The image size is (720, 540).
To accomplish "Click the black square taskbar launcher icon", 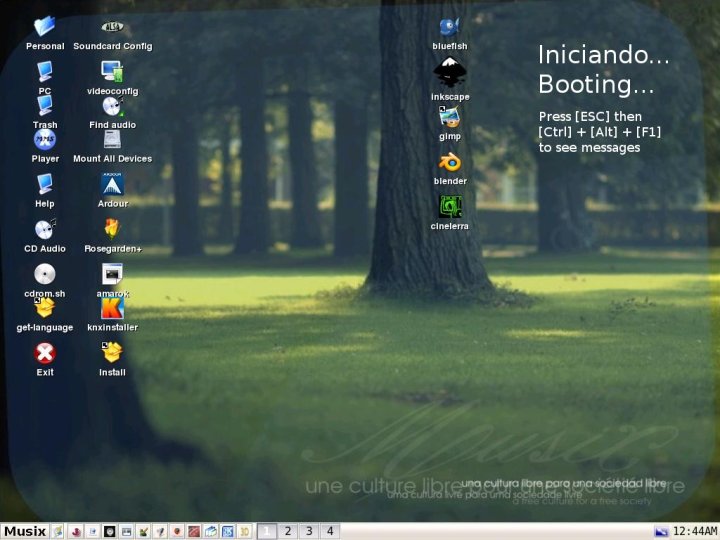I will tap(109, 532).
